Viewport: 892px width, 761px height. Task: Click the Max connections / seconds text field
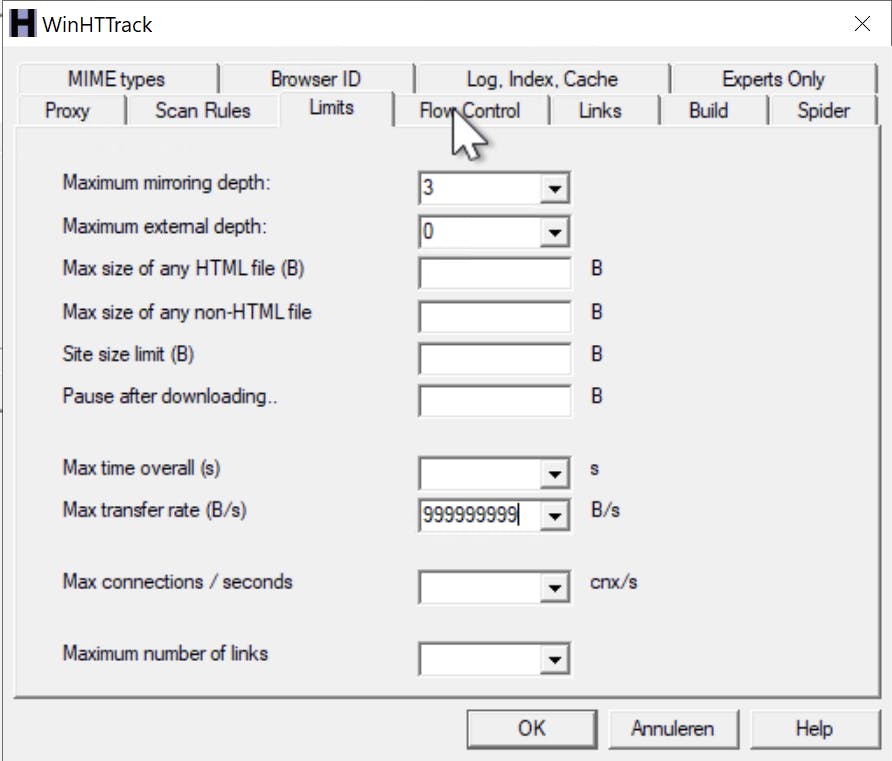(x=480, y=588)
